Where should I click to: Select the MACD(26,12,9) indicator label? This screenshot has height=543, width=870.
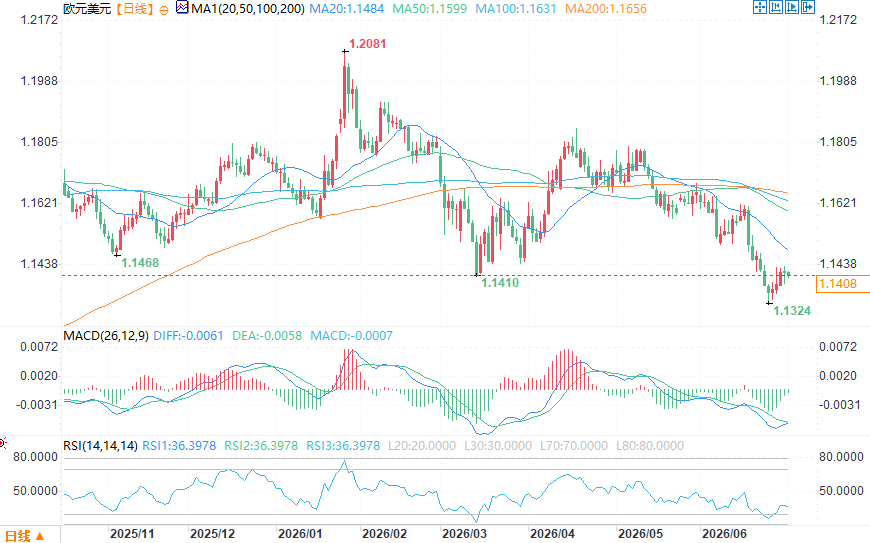click(x=106, y=336)
